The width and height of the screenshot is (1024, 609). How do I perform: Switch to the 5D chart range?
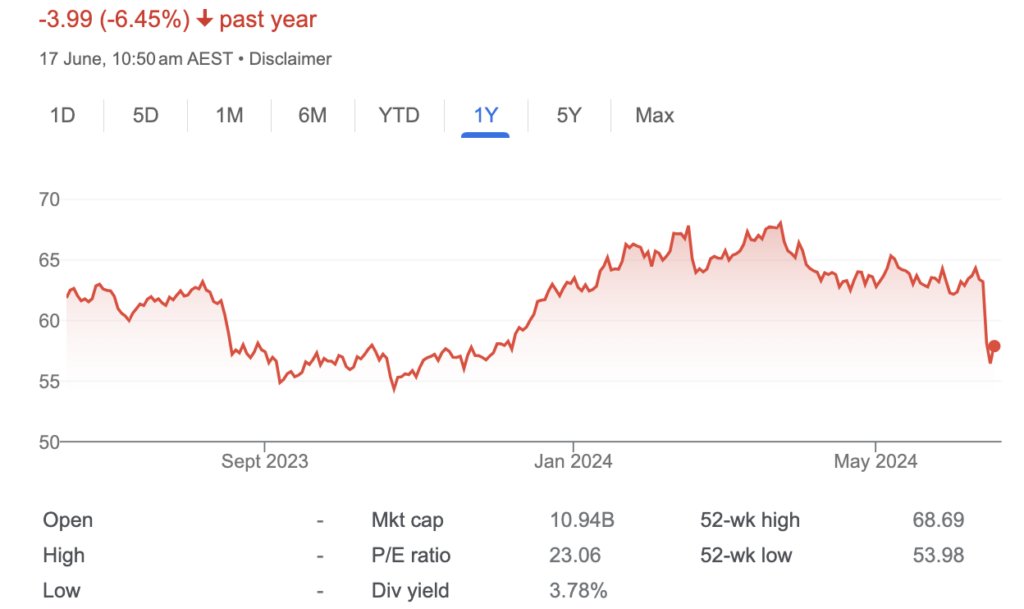point(146,116)
